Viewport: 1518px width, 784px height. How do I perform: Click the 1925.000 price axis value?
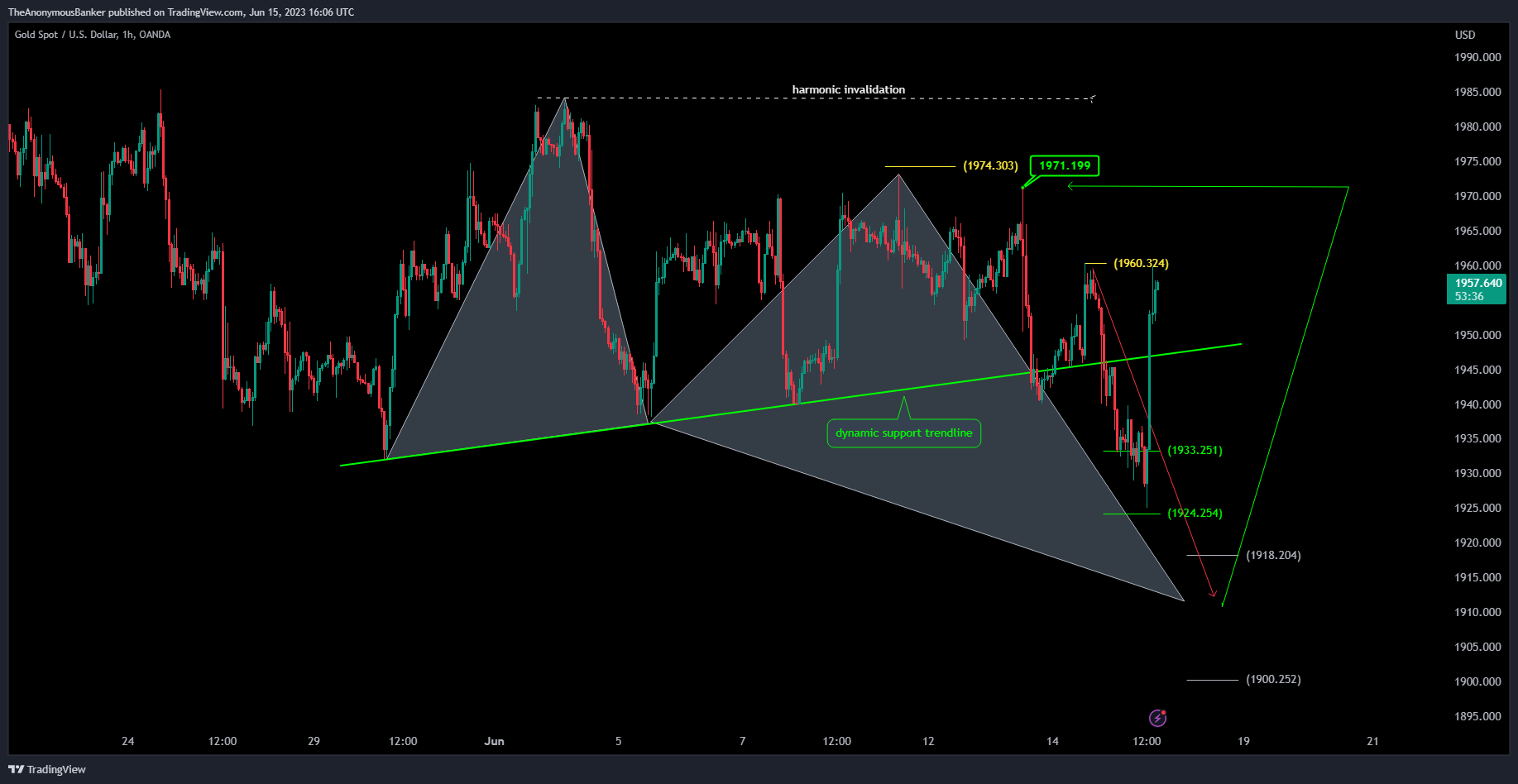pos(1477,509)
